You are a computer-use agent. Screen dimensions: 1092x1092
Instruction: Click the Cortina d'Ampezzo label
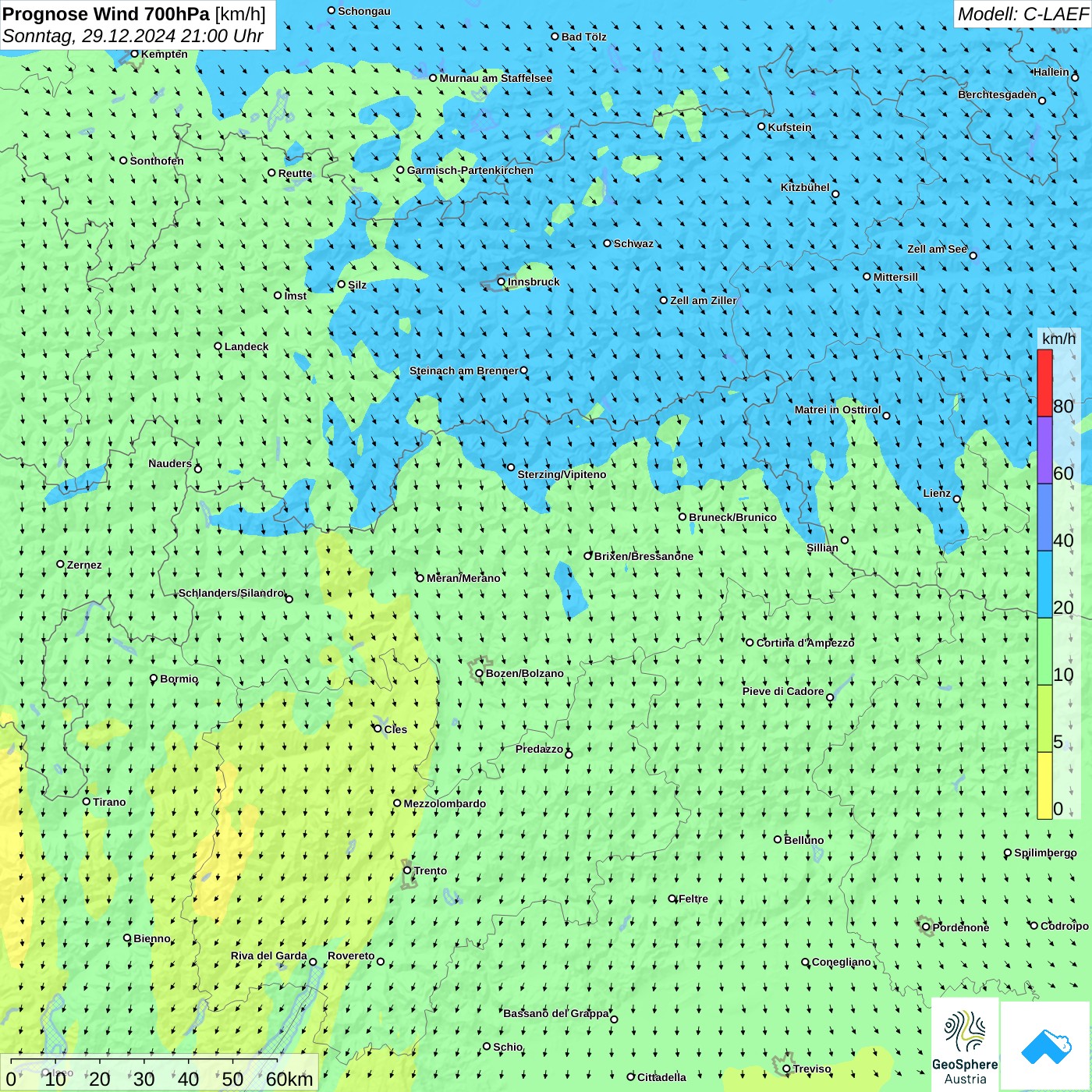tap(805, 643)
